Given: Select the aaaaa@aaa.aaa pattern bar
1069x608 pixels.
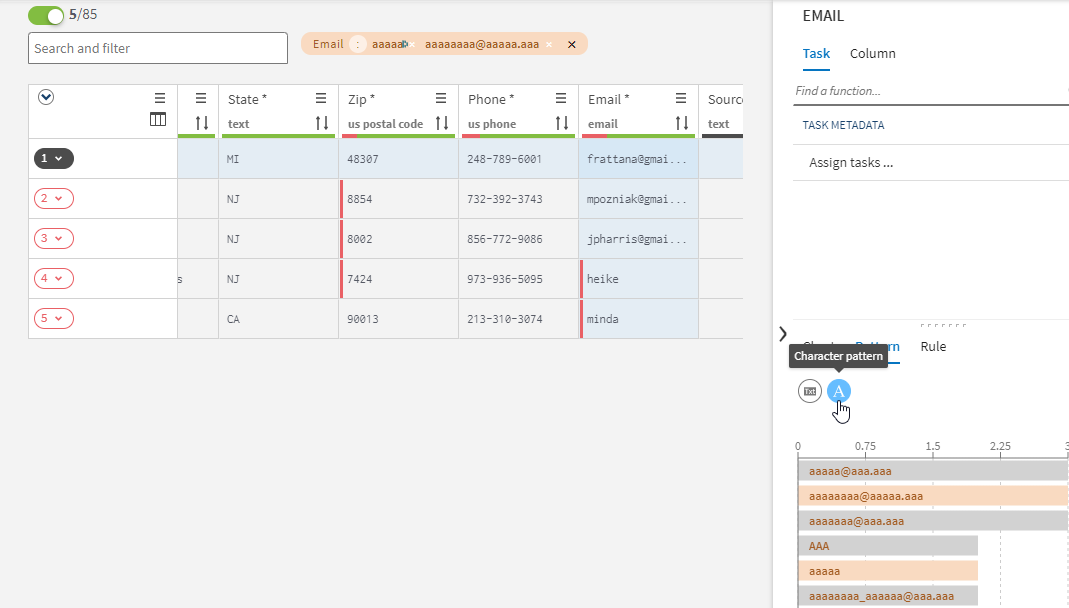Looking at the screenshot, I should coord(933,471).
